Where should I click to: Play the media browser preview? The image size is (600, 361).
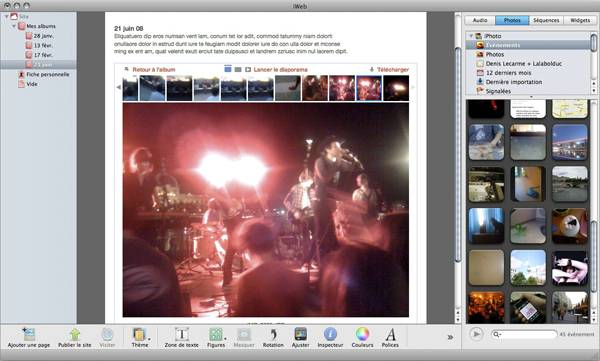click(476, 334)
